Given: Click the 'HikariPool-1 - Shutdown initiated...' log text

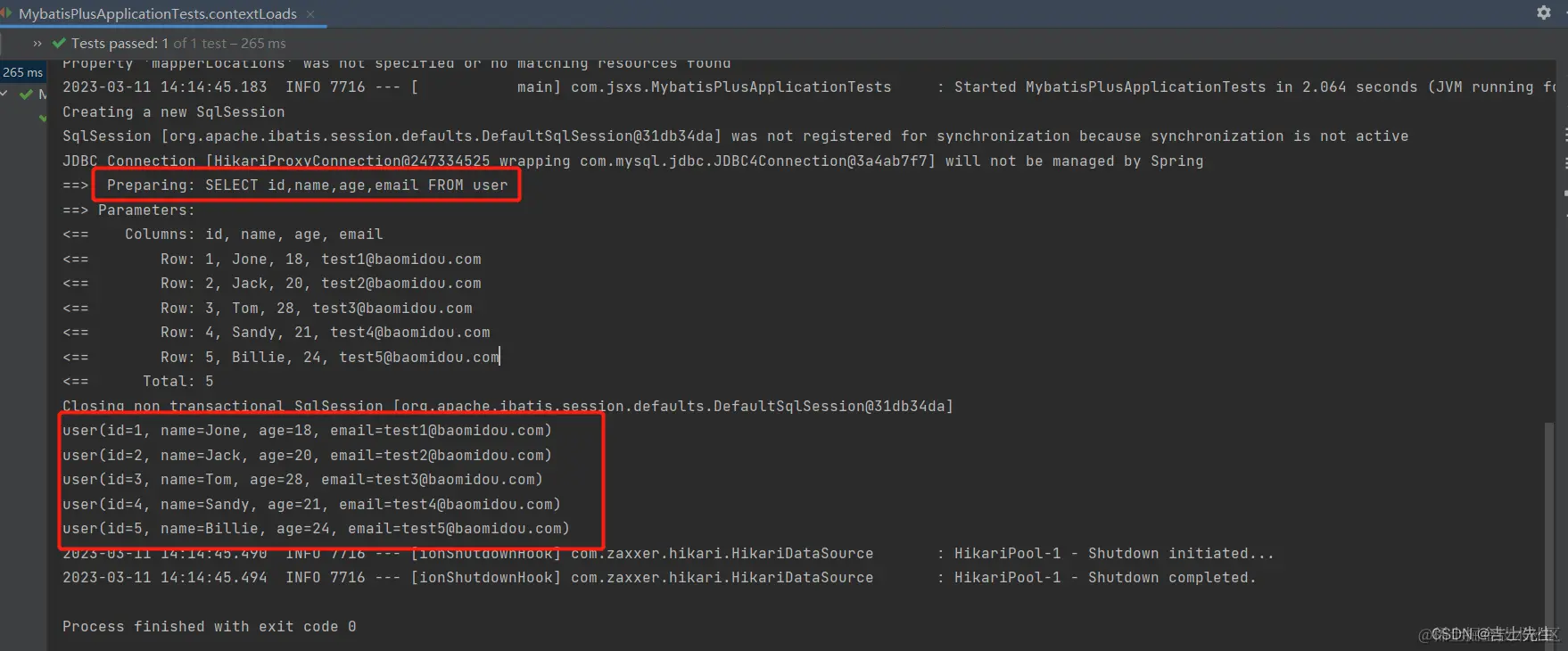Looking at the screenshot, I should point(1114,553).
